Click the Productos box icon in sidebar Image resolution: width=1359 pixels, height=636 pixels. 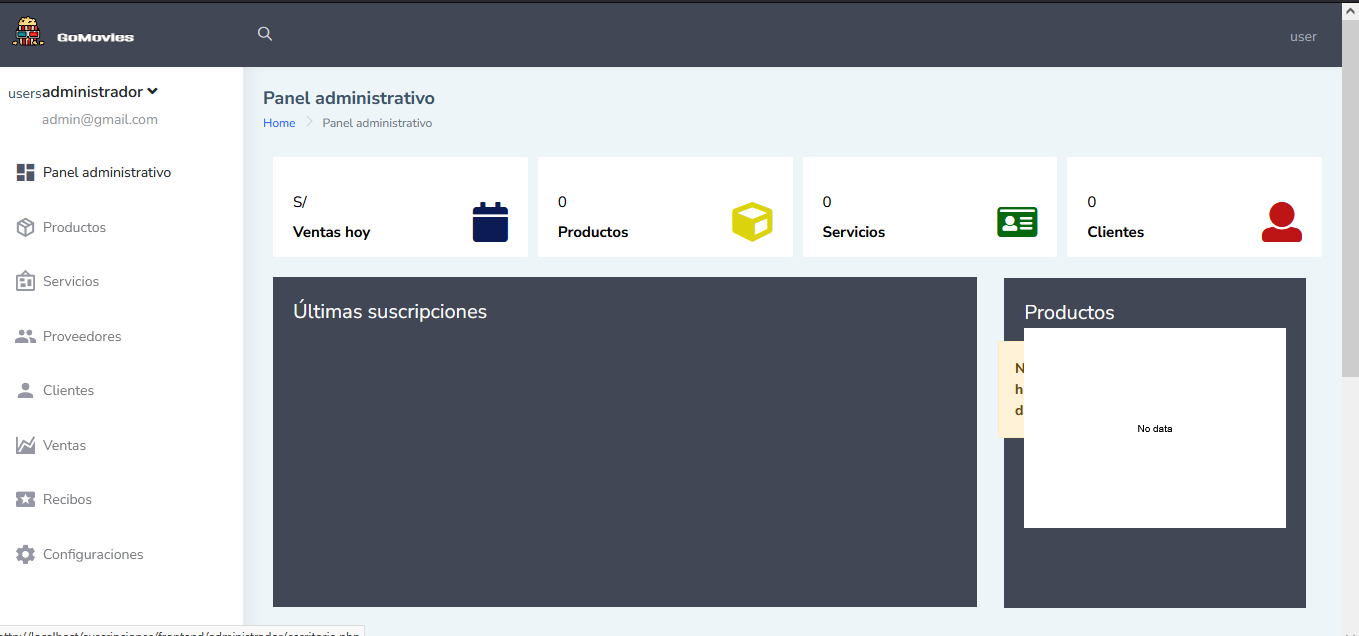click(x=26, y=228)
